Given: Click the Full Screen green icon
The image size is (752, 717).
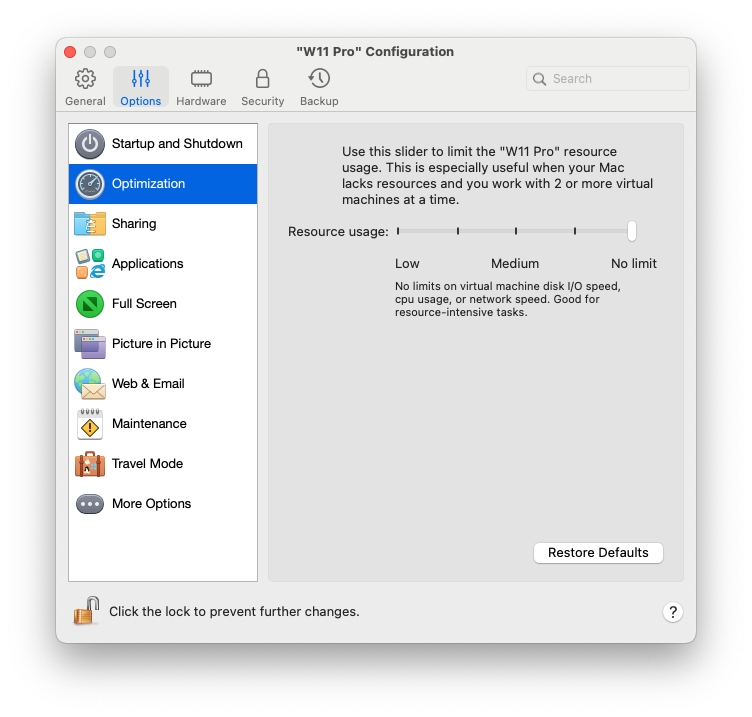Looking at the screenshot, I should pyautogui.click(x=90, y=304).
